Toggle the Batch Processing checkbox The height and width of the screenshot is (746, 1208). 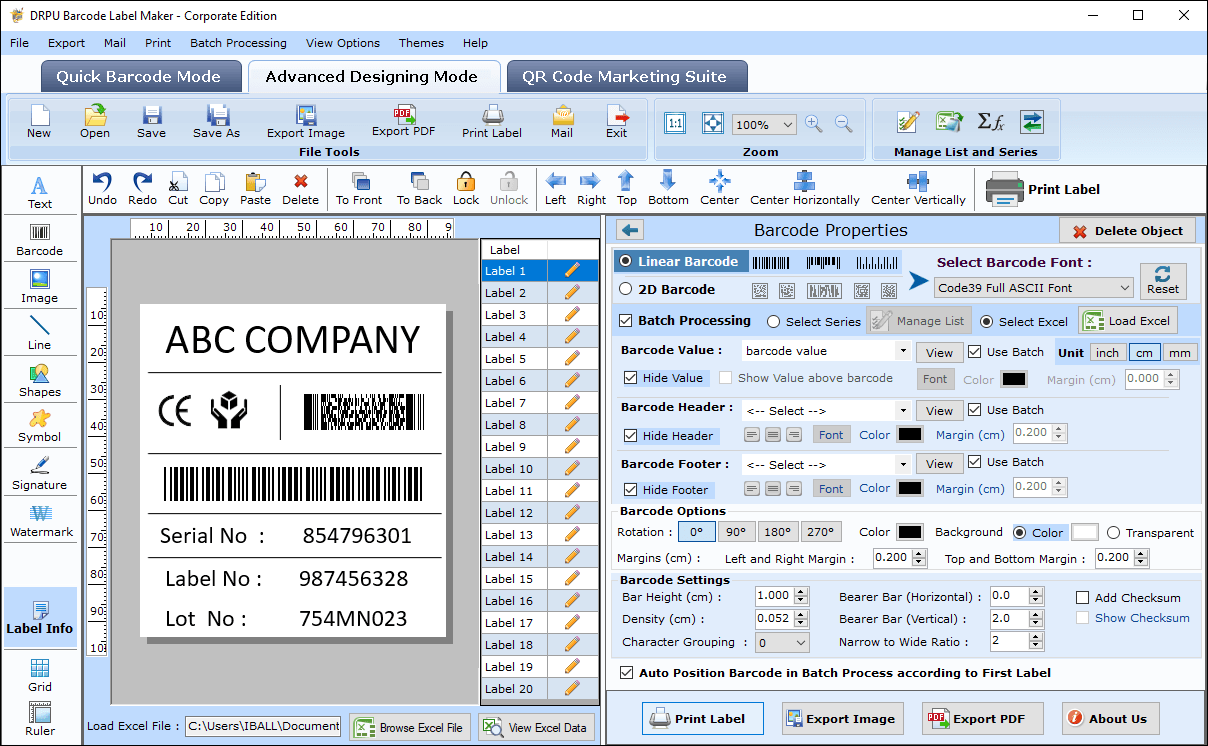[x=626, y=321]
